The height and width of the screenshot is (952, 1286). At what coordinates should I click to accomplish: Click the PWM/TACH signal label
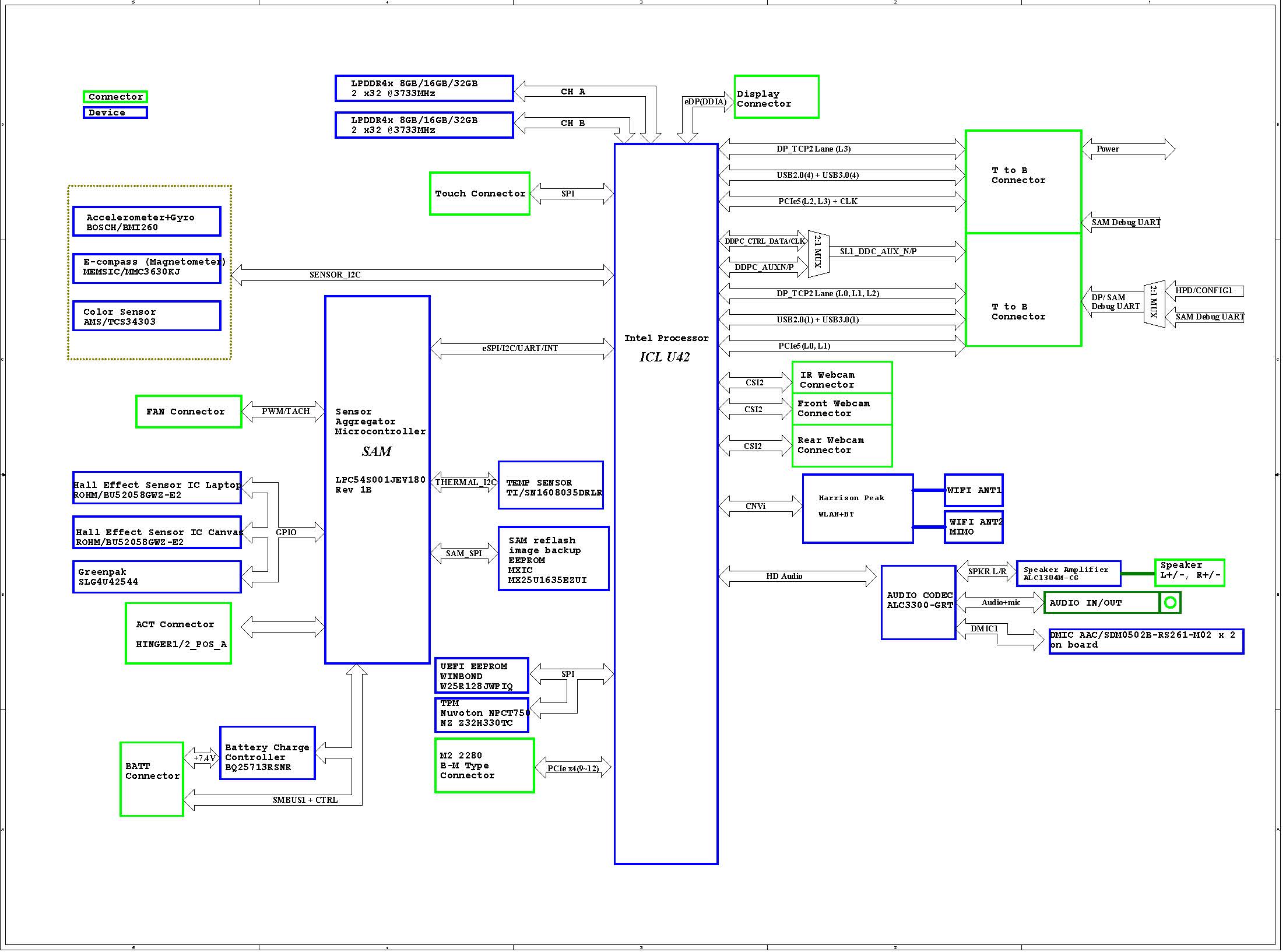pos(286,411)
